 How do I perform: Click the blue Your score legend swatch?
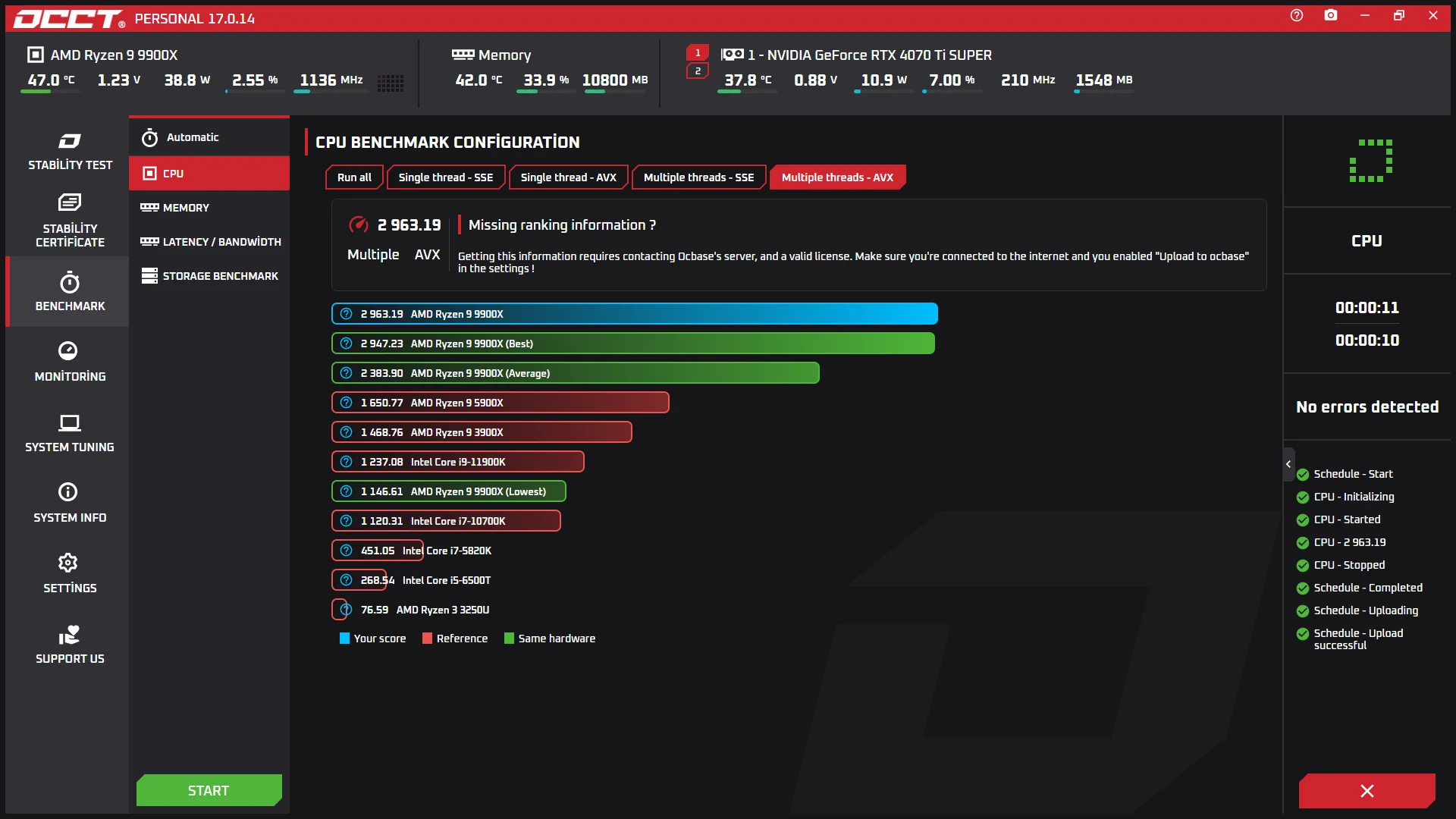click(x=345, y=639)
